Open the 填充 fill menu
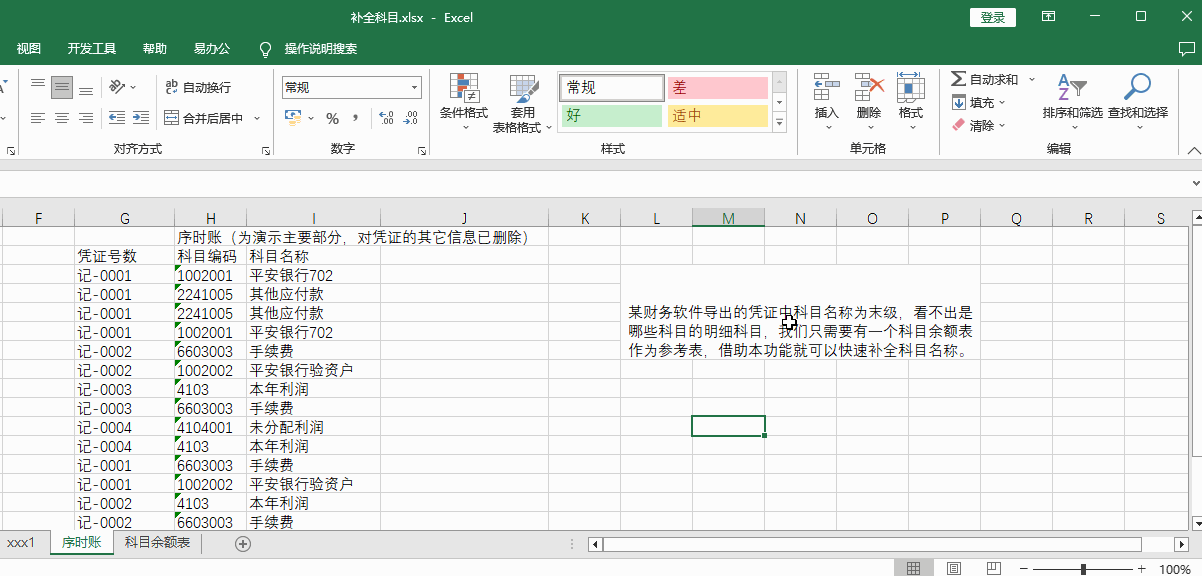The width and height of the screenshot is (1202, 576). (x=979, y=102)
